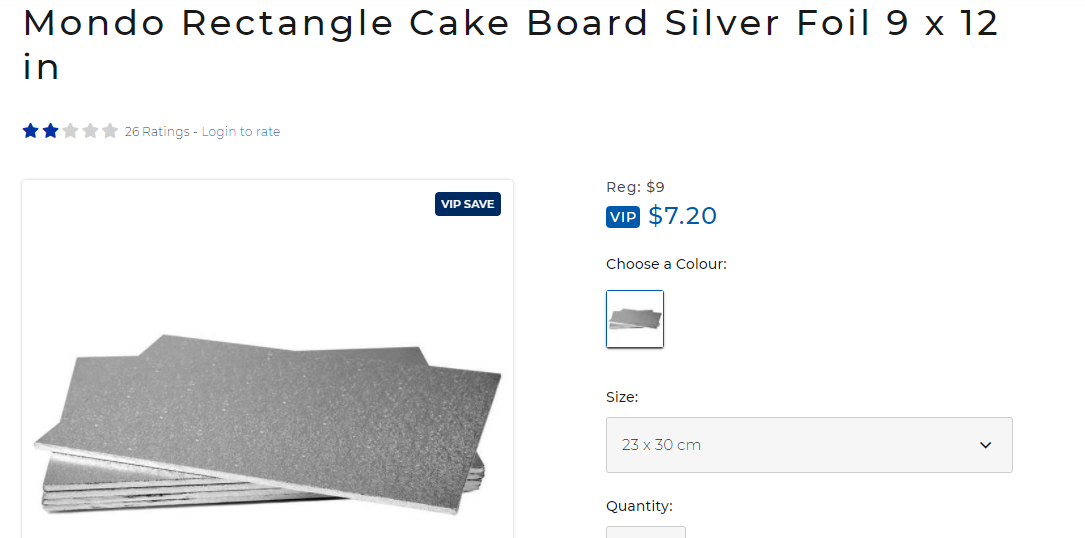1085x538 pixels.
Task: Click the fourth rating star
Action: (90, 131)
